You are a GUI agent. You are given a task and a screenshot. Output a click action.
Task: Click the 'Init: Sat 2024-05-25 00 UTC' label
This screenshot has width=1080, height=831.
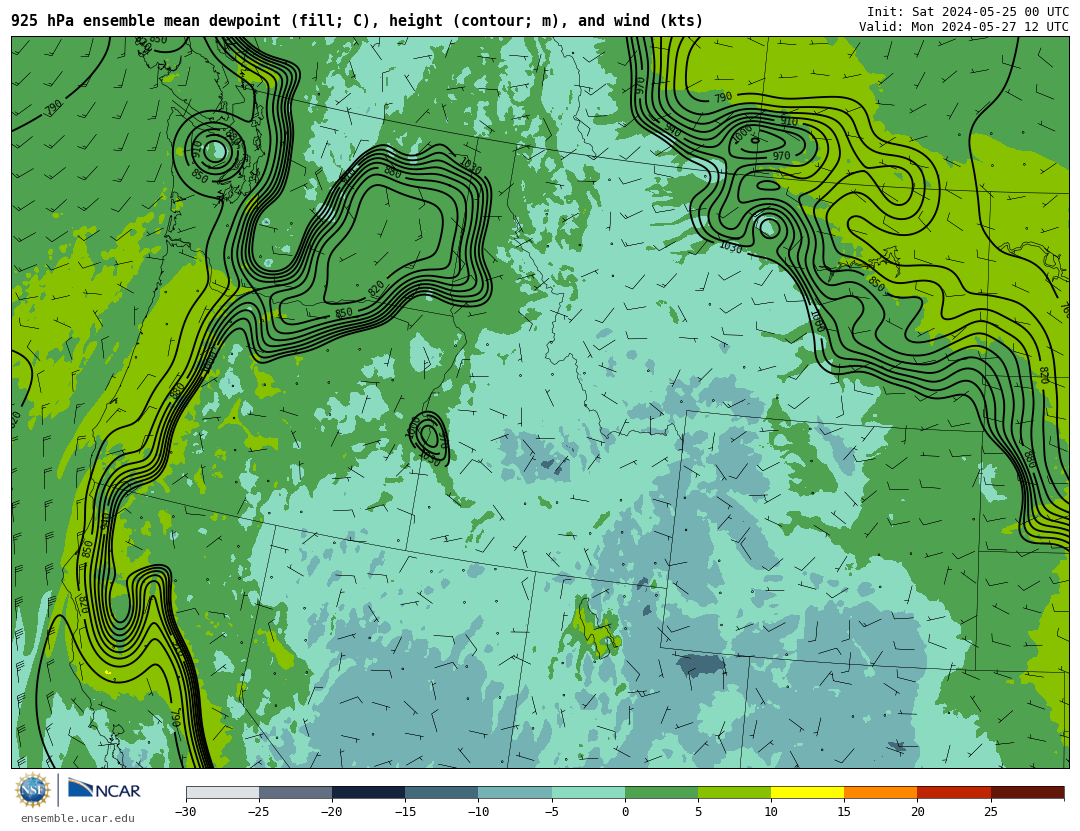[968, 12]
